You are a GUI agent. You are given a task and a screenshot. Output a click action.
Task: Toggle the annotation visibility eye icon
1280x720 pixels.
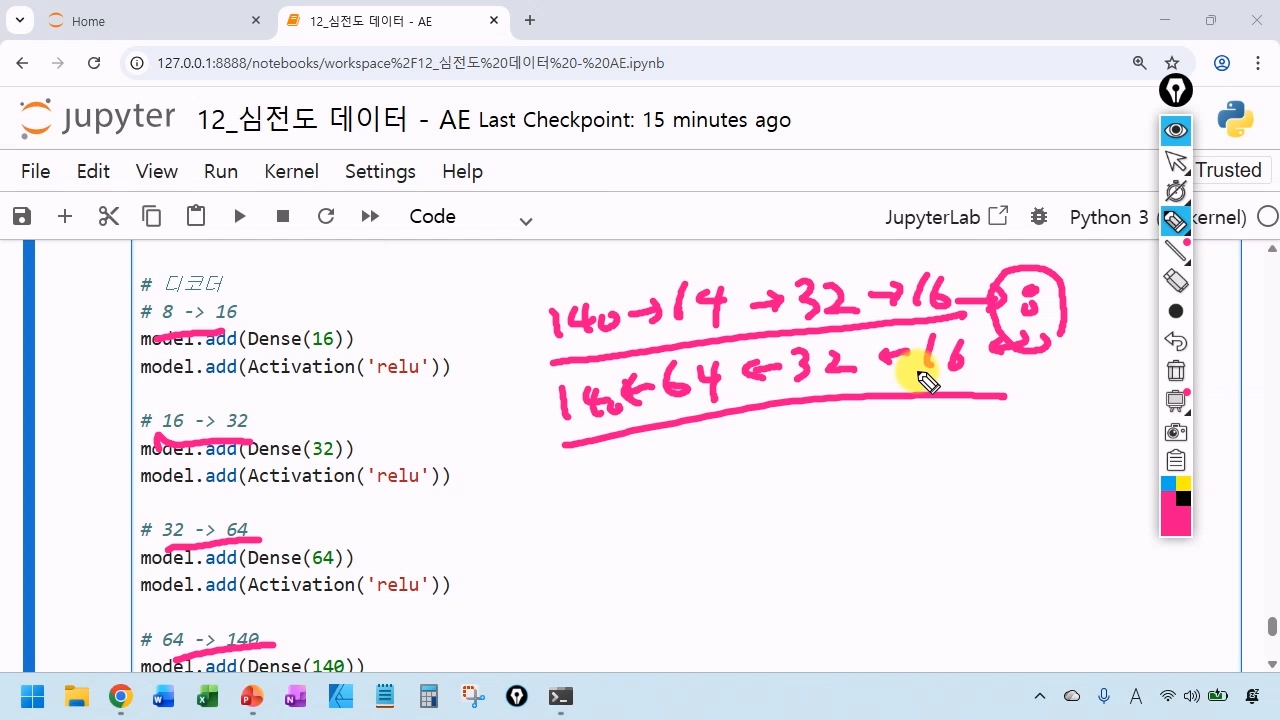(1176, 130)
